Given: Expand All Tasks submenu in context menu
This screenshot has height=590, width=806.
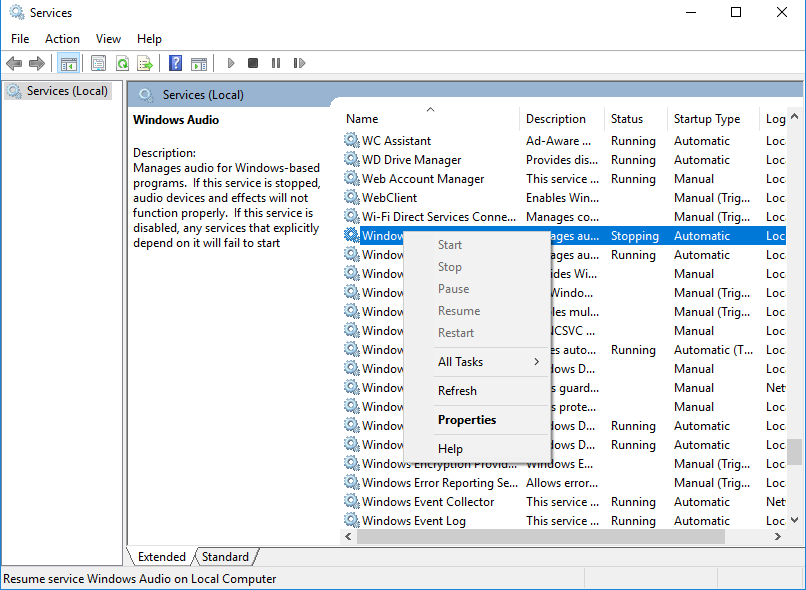Looking at the screenshot, I should point(477,362).
